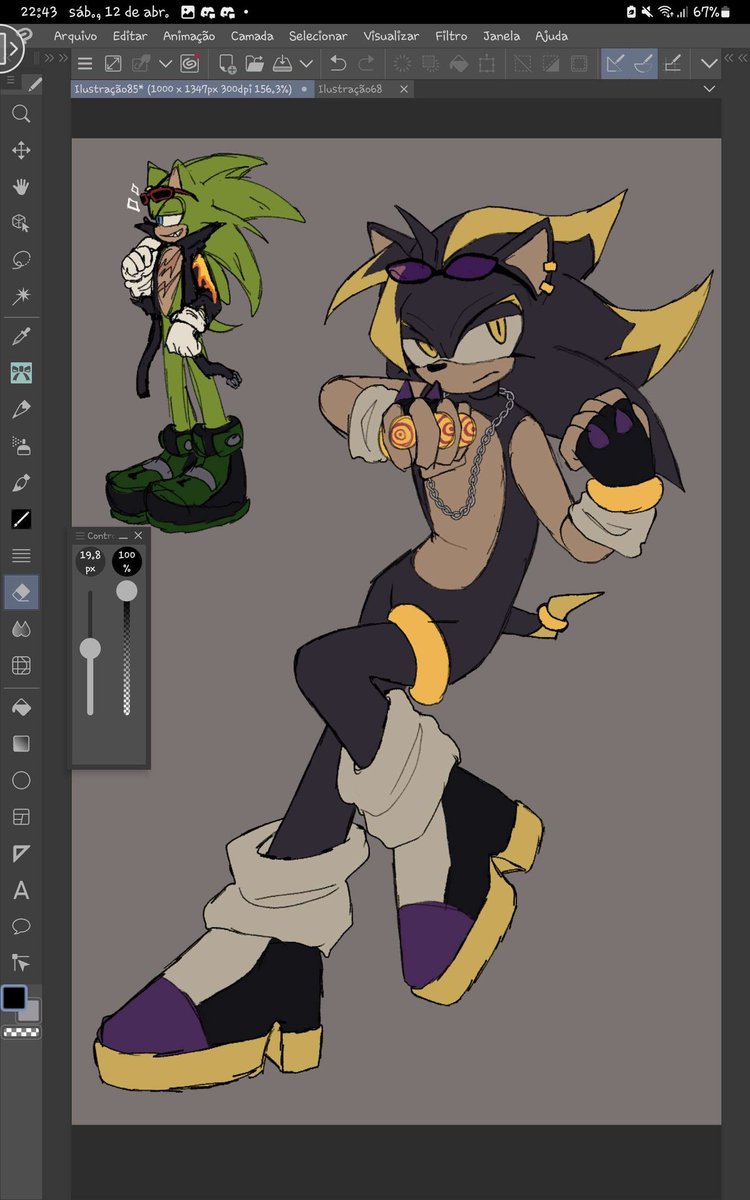This screenshot has height=1200, width=750.
Task: Select the Fill bucket tool
Action: pos(20,707)
